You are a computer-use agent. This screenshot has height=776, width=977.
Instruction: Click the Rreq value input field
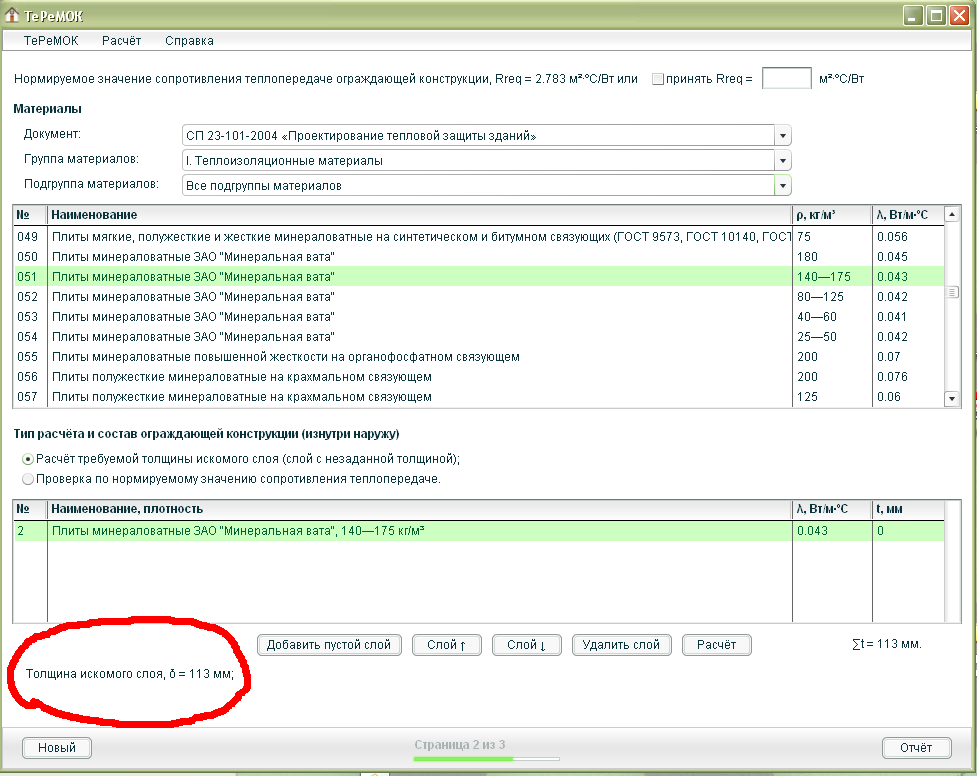pyautogui.click(x=786, y=78)
